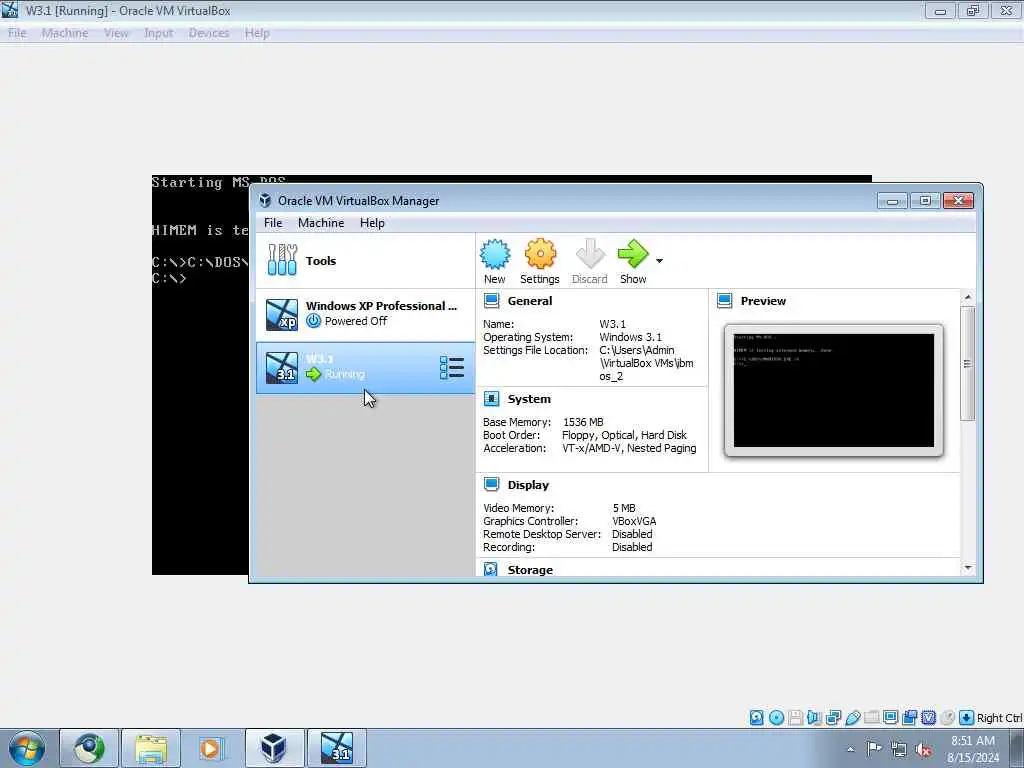
Task: Click the shared folders status indicator
Action: (x=871, y=718)
